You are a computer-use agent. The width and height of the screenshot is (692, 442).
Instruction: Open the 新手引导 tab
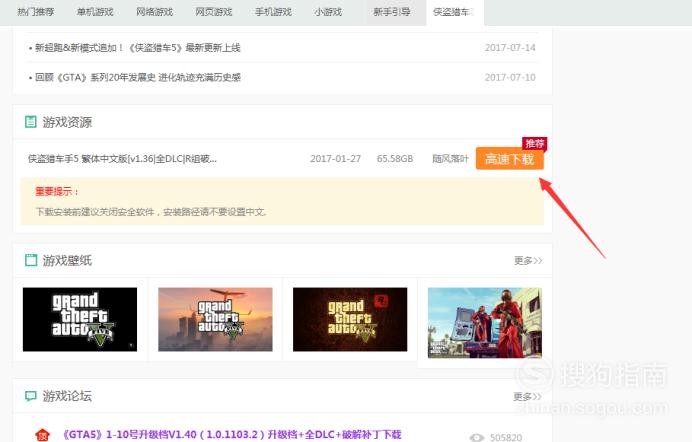click(x=392, y=12)
